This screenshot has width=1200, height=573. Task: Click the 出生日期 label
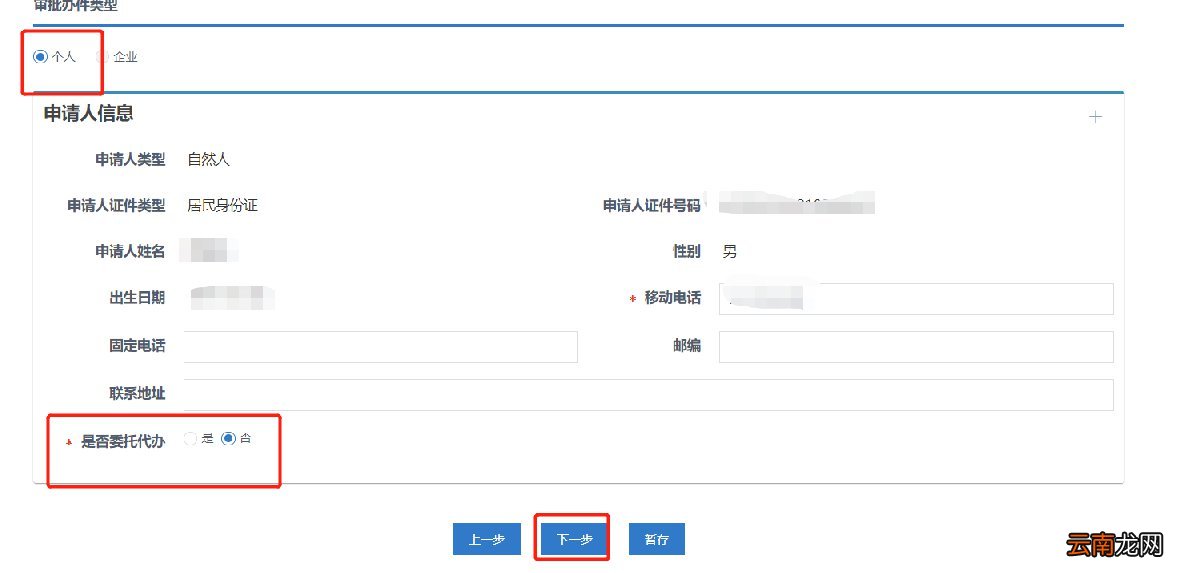click(137, 298)
